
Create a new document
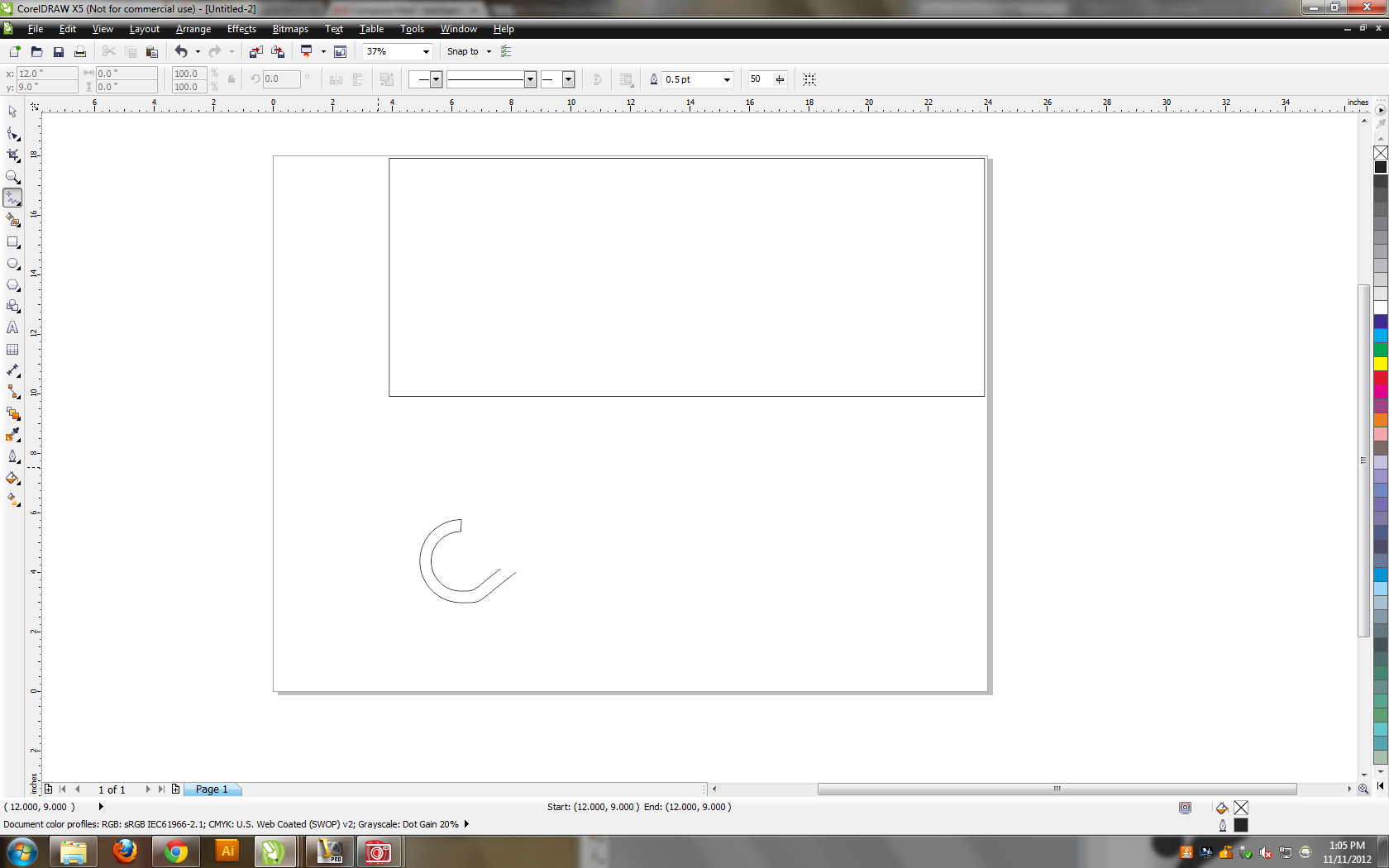[x=15, y=51]
